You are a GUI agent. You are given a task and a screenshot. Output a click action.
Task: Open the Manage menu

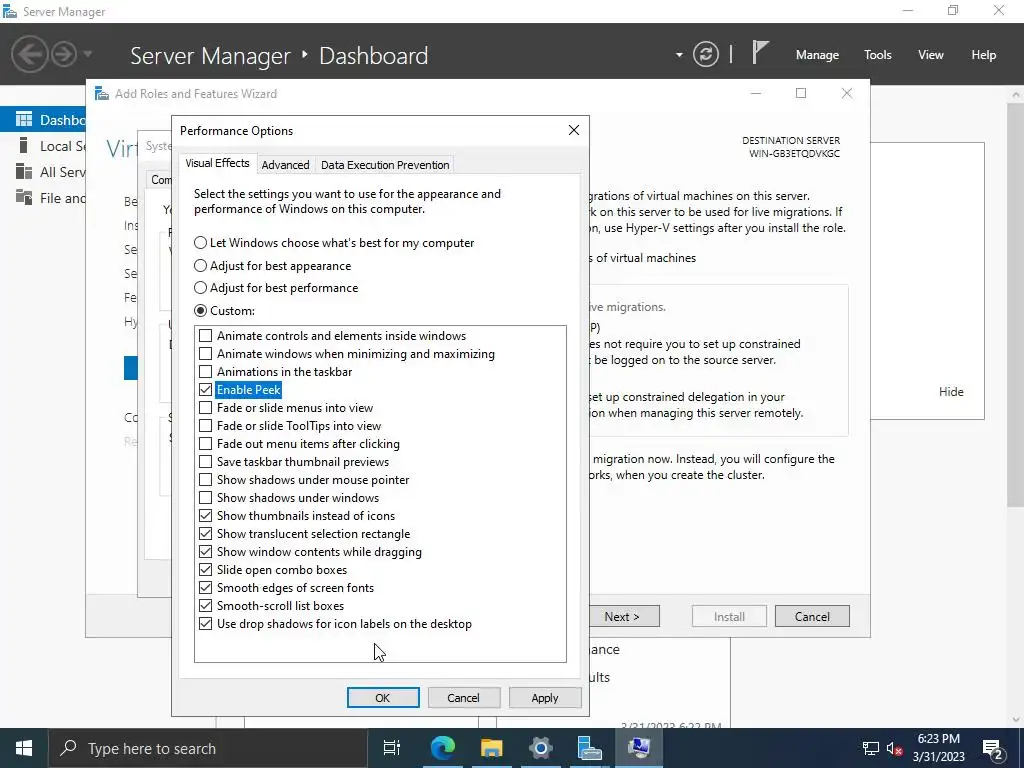pyautogui.click(x=817, y=55)
